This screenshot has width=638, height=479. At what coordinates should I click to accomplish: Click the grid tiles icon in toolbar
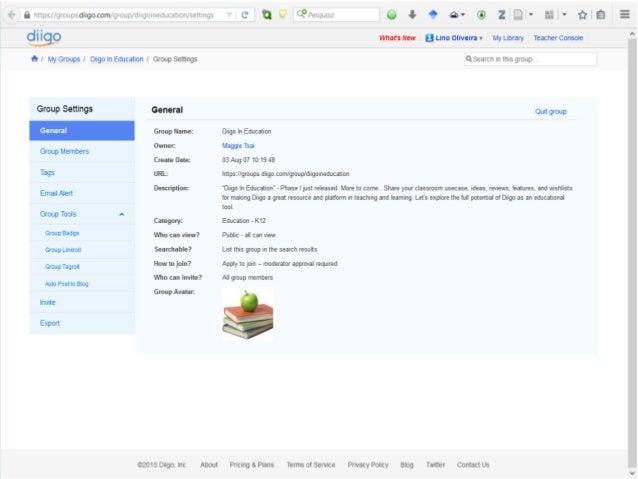[549, 15]
